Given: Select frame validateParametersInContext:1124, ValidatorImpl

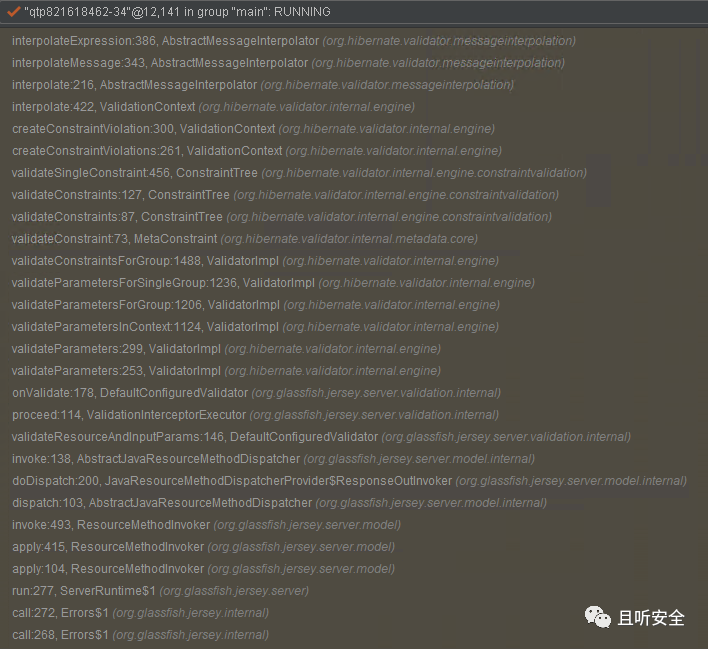Looking at the screenshot, I should [256, 327].
